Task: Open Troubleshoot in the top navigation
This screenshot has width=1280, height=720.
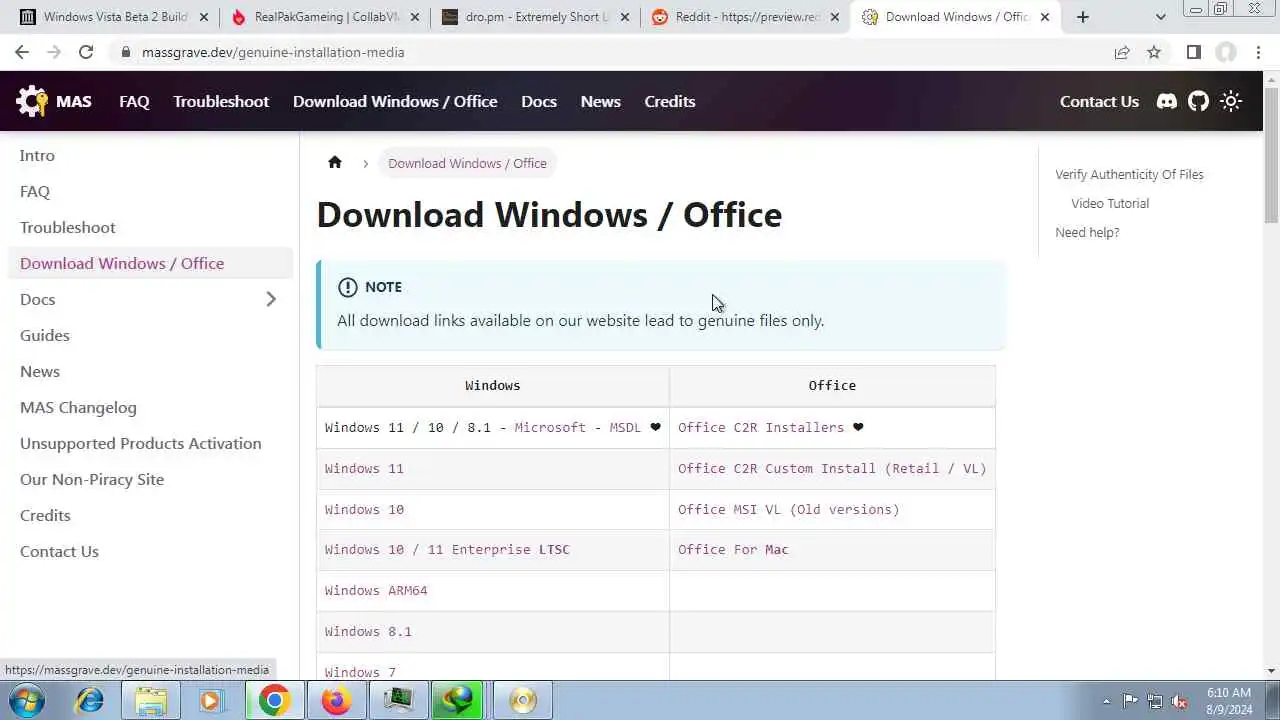Action: tap(221, 101)
